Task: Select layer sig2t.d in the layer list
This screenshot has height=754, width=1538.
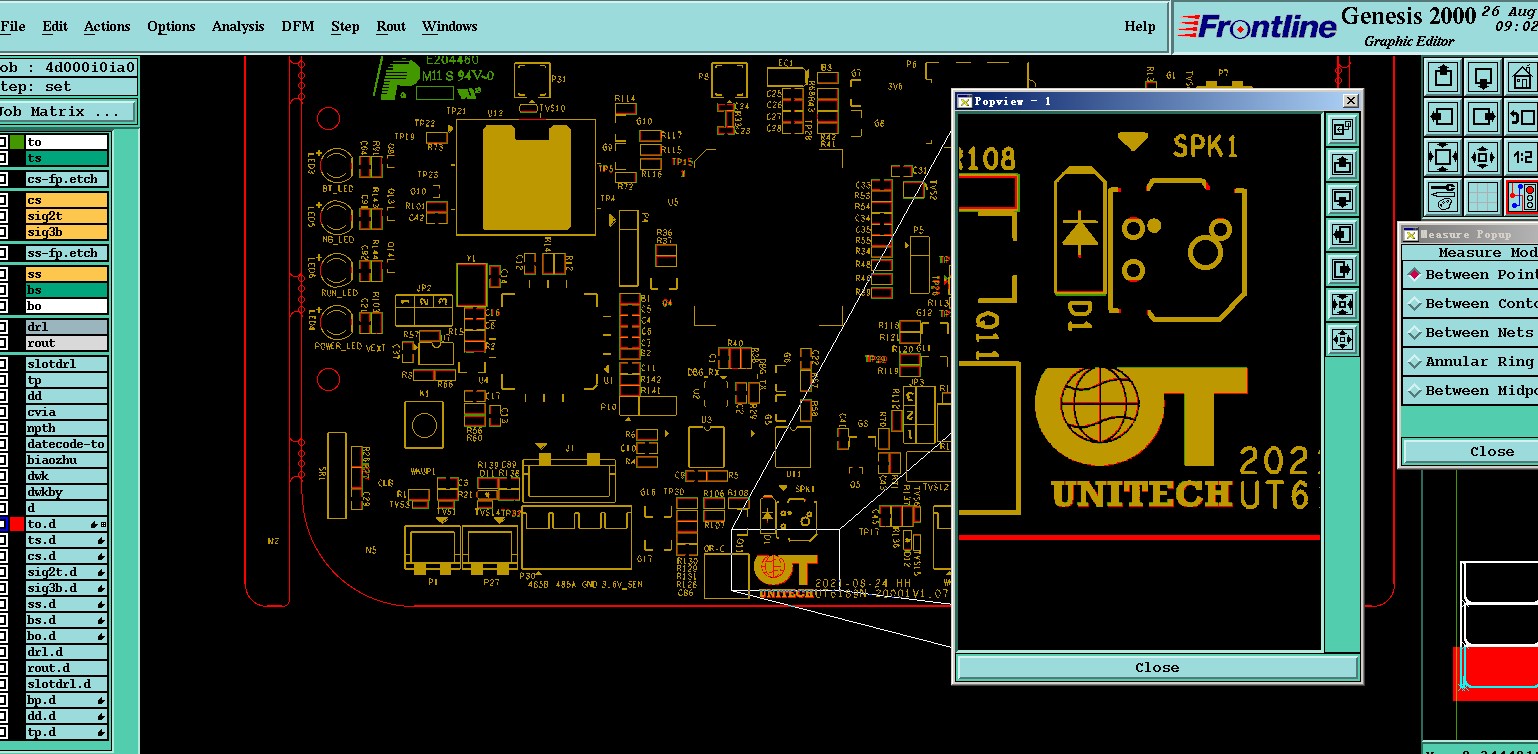Action: [x=66, y=572]
